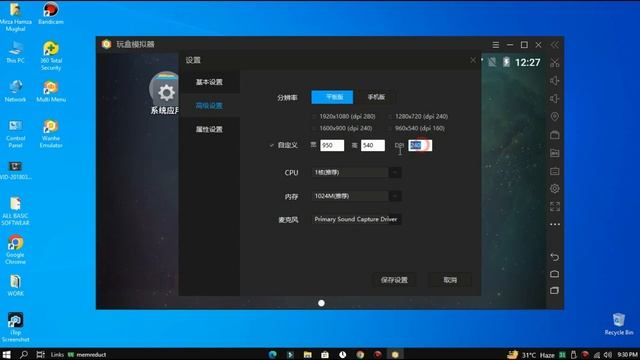
Task: Select highlighted advanced settings tab
Action: pos(209,106)
